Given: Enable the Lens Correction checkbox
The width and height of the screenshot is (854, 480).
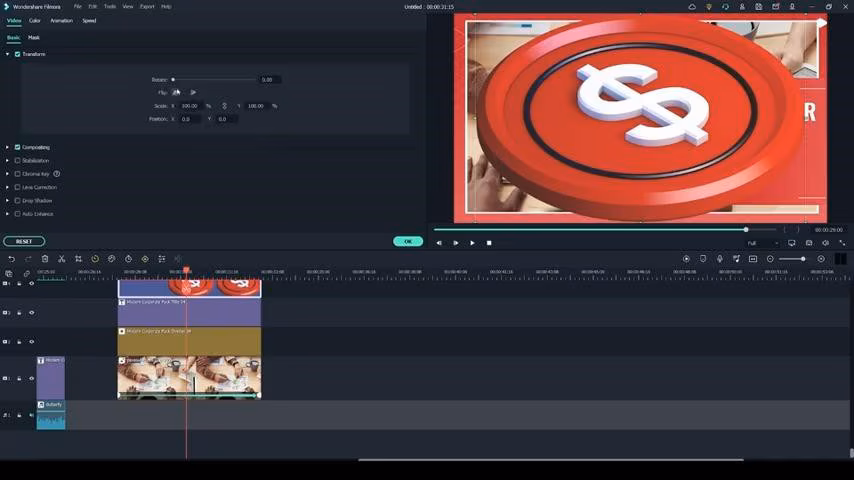Looking at the screenshot, I should pyautogui.click(x=17, y=187).
